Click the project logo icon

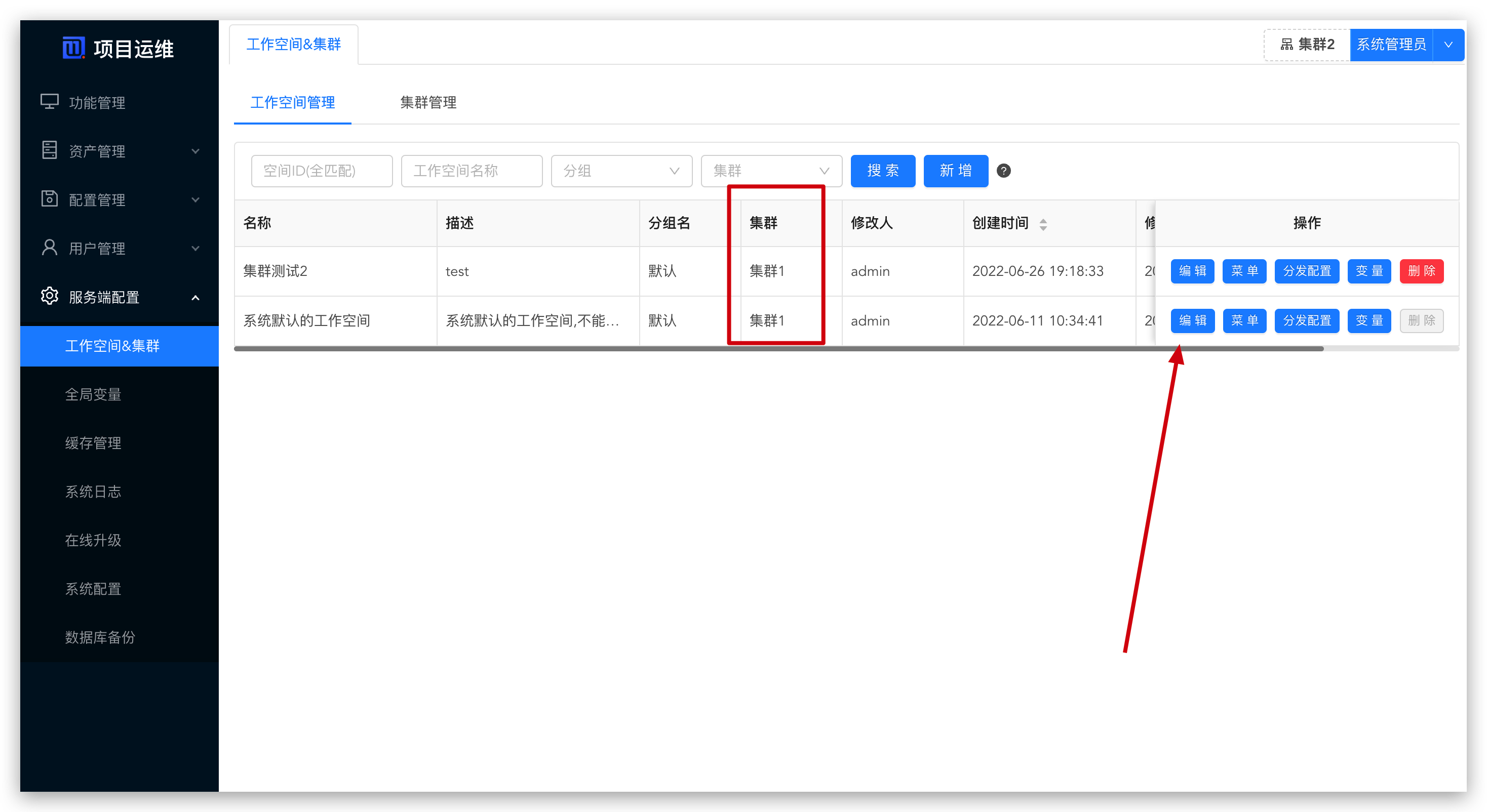73,48
